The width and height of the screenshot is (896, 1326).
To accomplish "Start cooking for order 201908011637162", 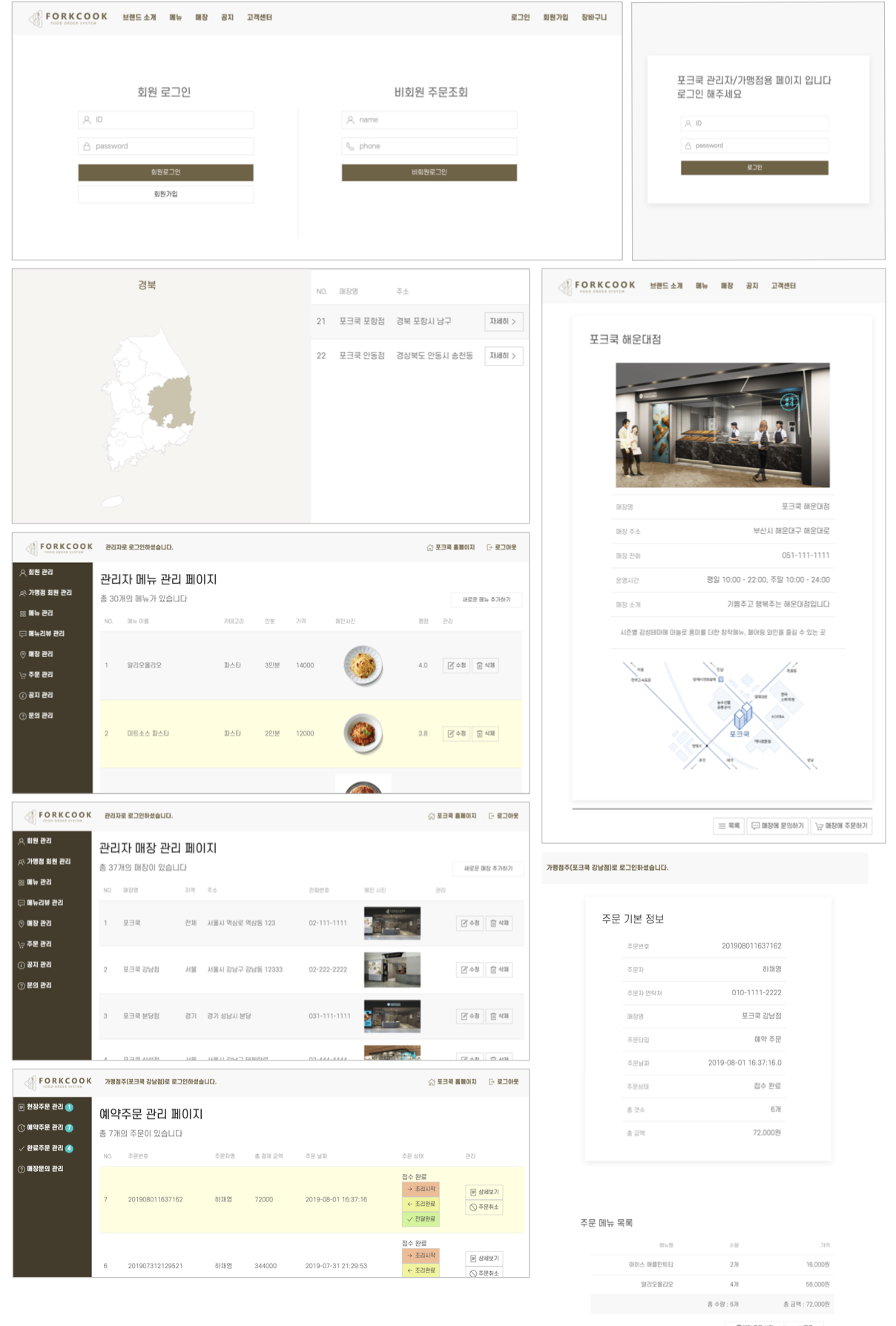I will point(421,1189).
